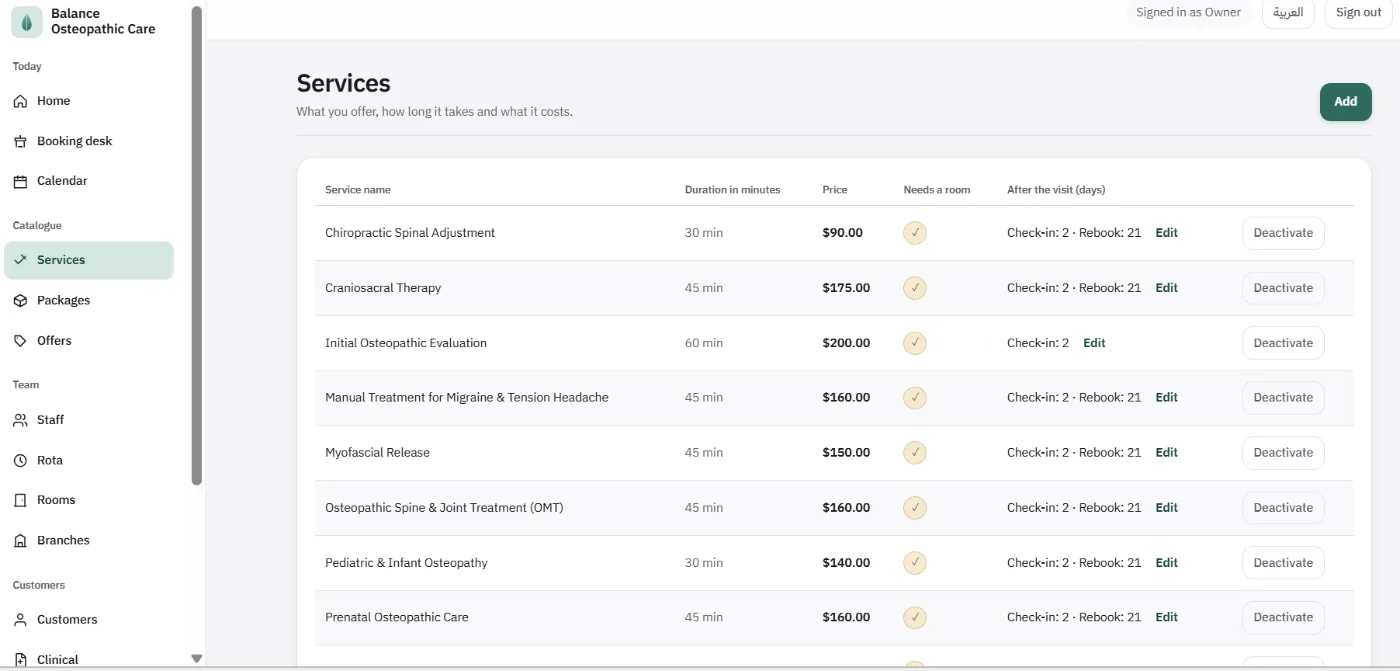Image resolution: width=1400 pixels, height=671 pixels.
Task: Switch language to العربية
Action: pos(1288,13)
